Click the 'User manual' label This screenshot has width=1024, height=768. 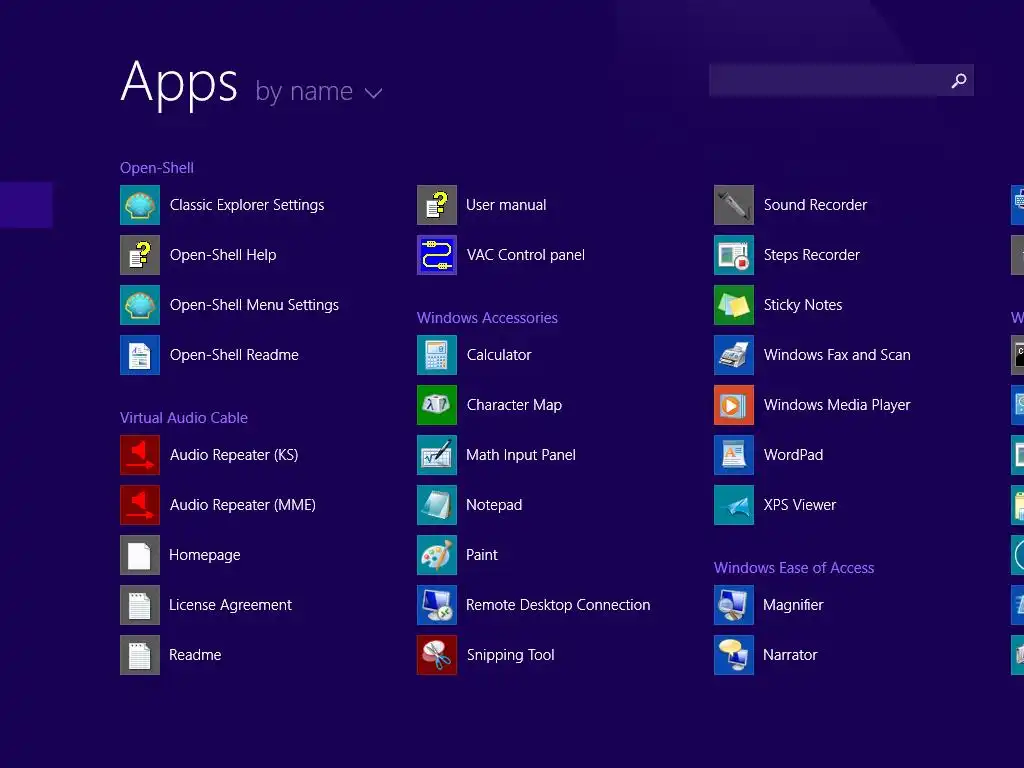506,205
